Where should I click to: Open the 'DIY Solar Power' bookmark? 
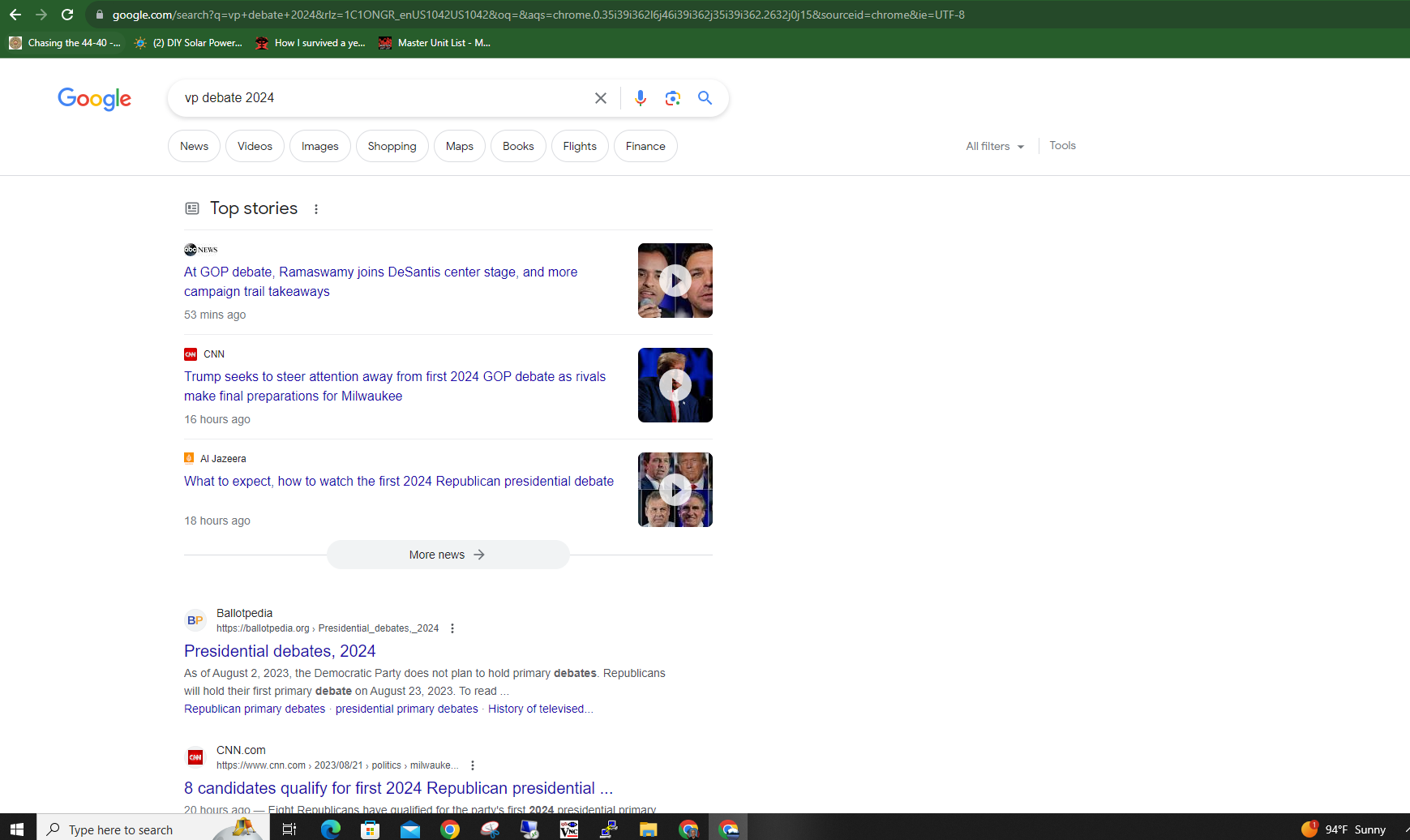coord(188,43)
